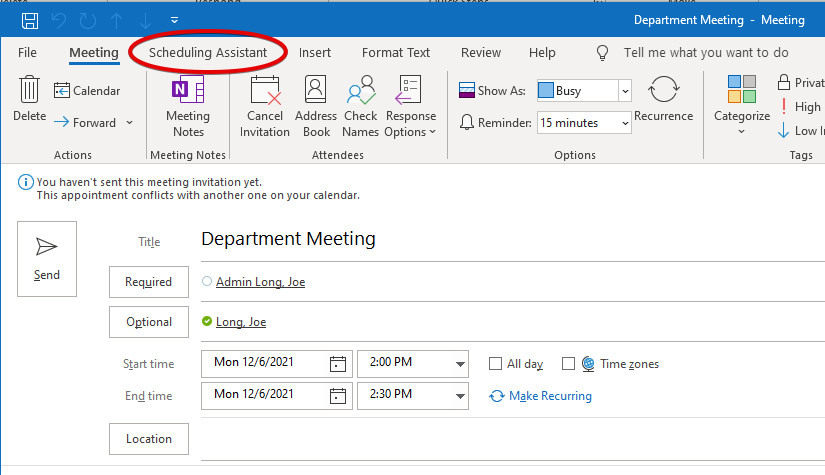Image resolution: width=825 pixels, height=475 pixels.
Task: Expand the start time 2:00 PM dropdown
Action: [460, 364]
